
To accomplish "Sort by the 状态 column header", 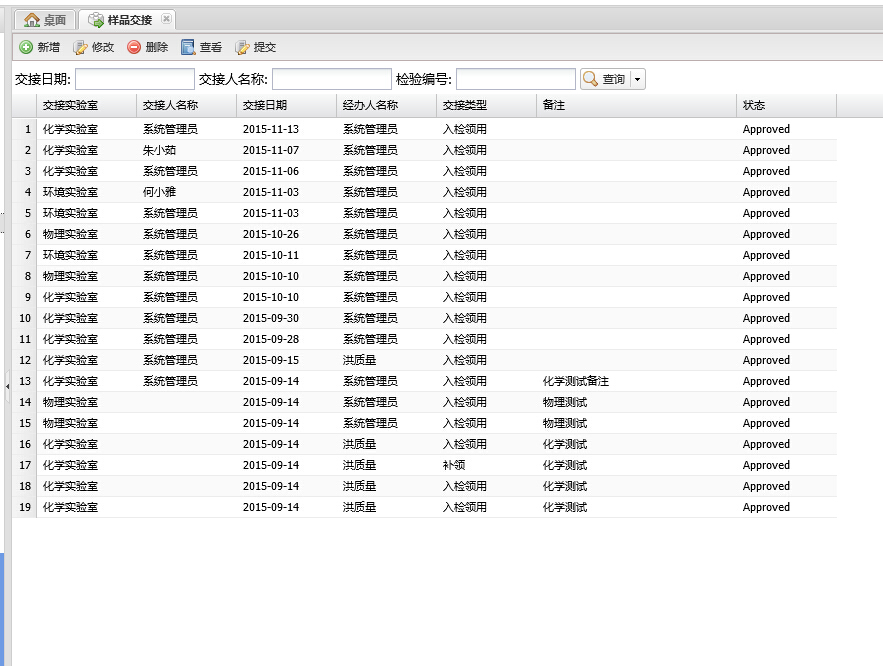I will [x=754, y=105].
